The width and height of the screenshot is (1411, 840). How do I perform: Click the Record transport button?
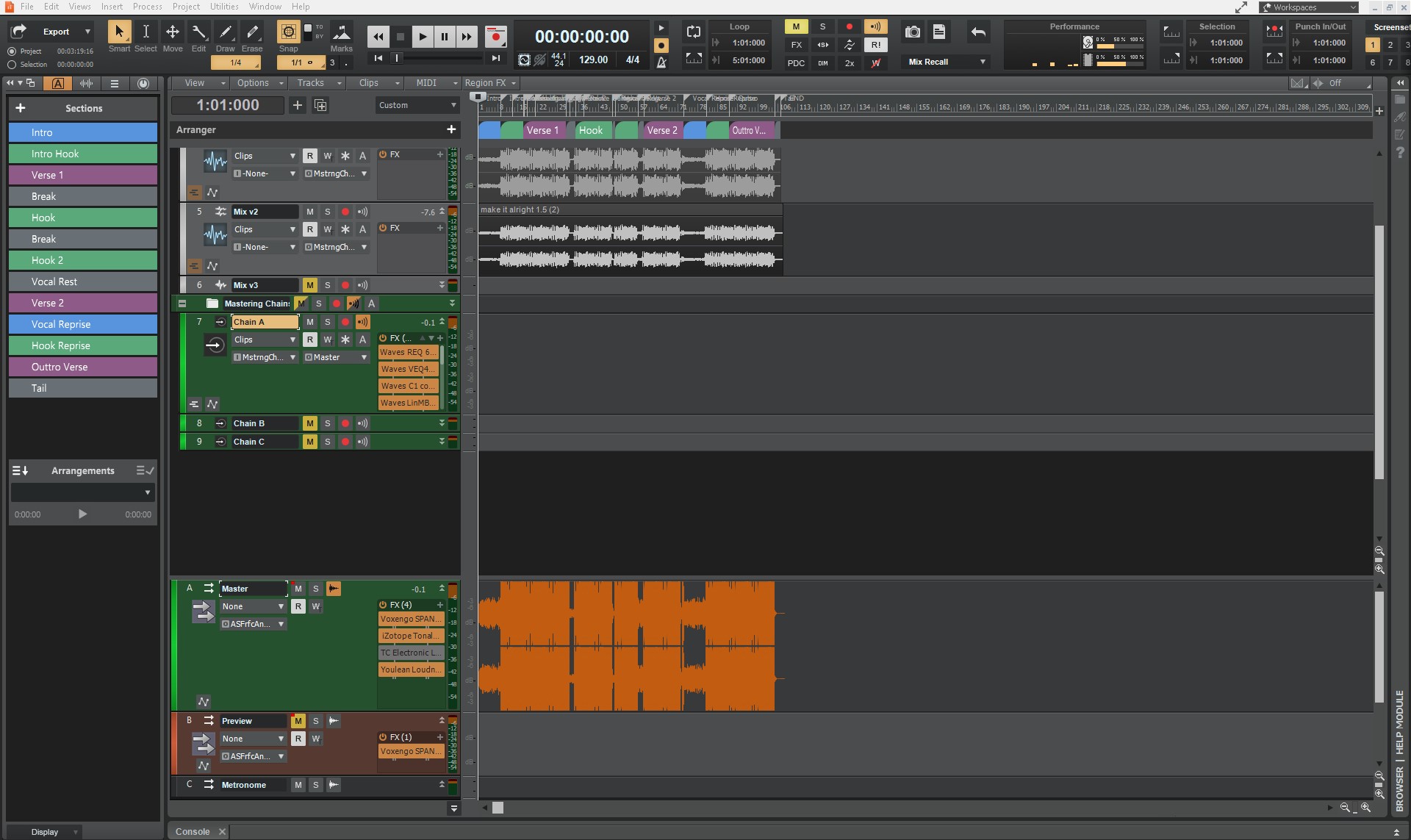(x=496, y=36)
